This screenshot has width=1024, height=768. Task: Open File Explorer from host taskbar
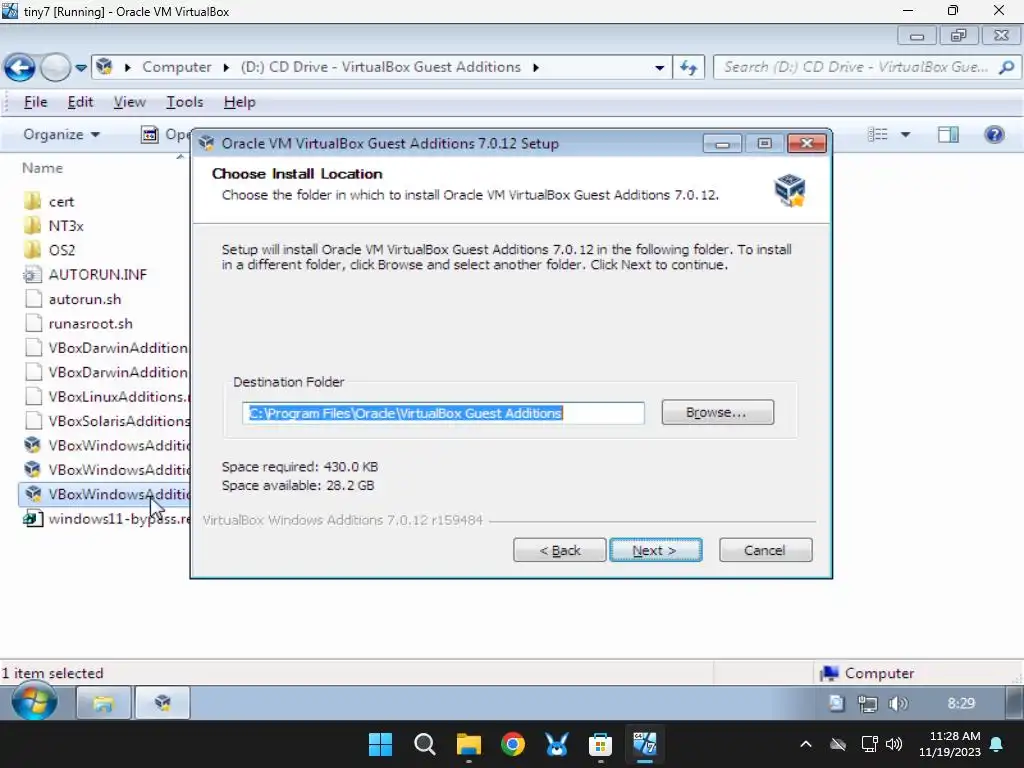click(468, 744)
